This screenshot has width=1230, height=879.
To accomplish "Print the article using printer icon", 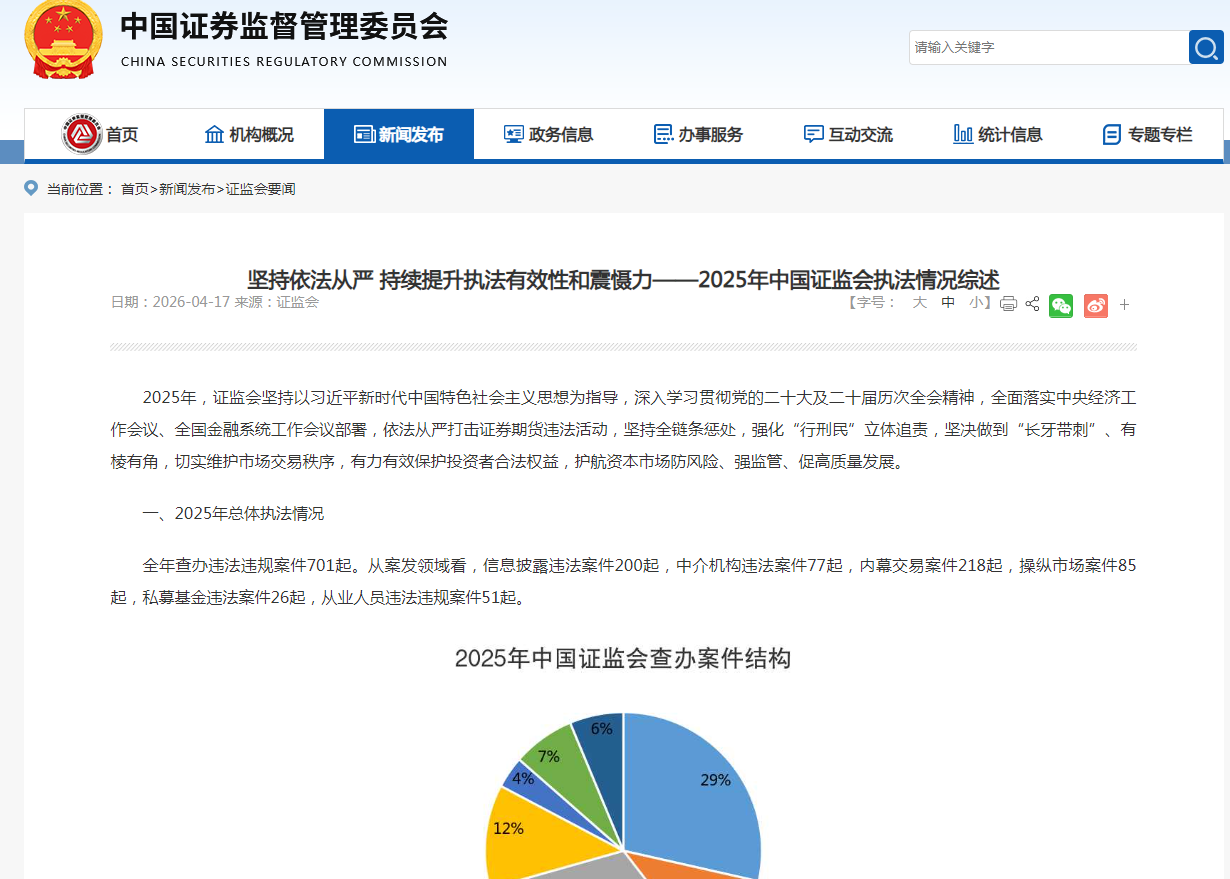I will click(x=1008, y=304).
